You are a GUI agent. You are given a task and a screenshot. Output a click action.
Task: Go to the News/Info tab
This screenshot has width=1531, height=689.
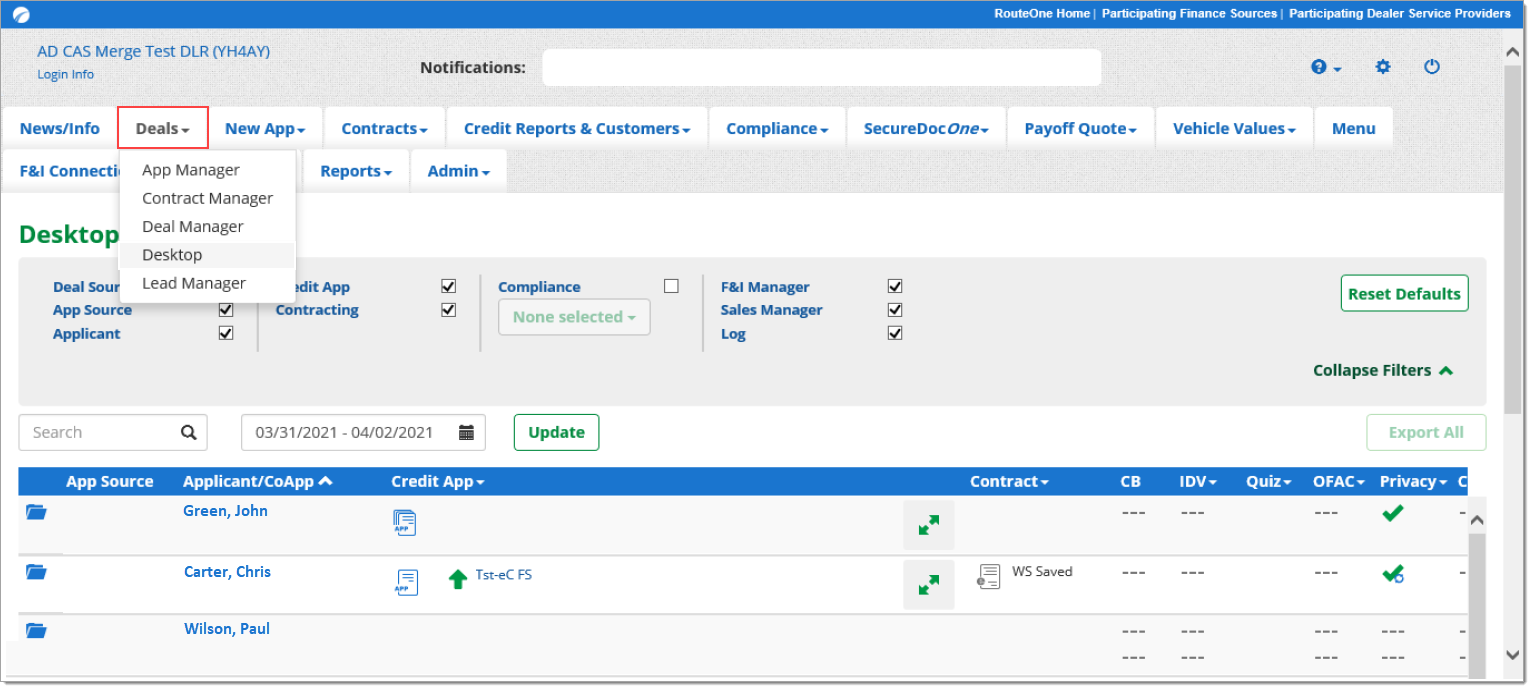(60, 128)
